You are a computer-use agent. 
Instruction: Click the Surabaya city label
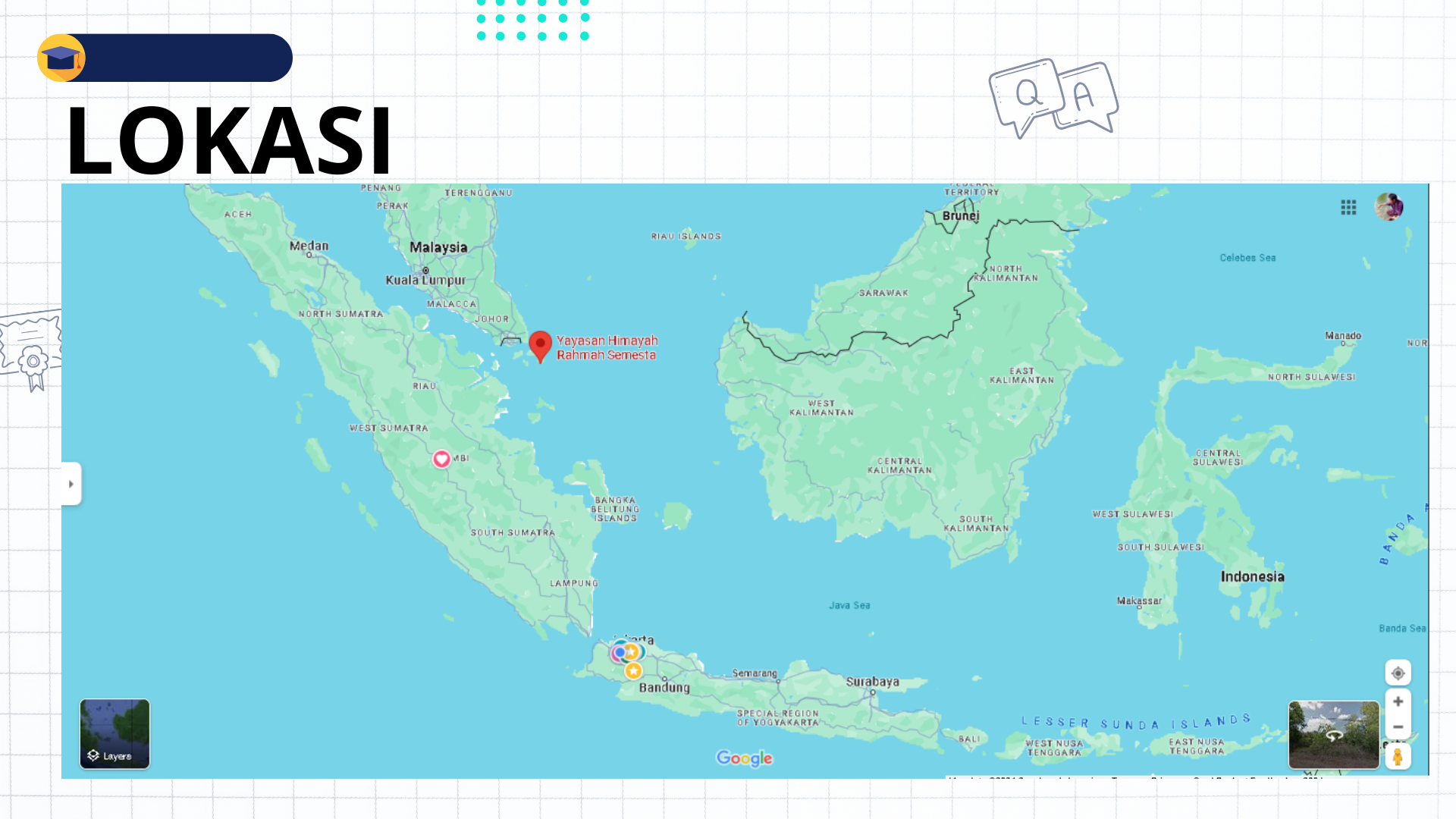872,682
